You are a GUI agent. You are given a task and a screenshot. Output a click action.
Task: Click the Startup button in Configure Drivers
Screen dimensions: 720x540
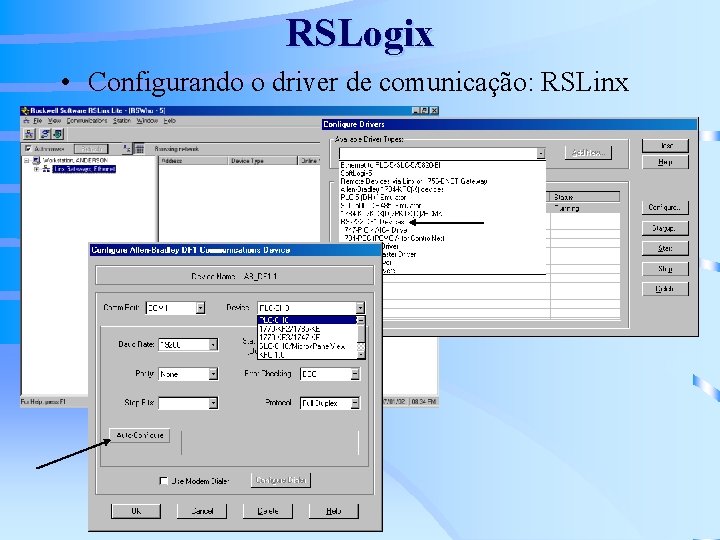(665, 228)
